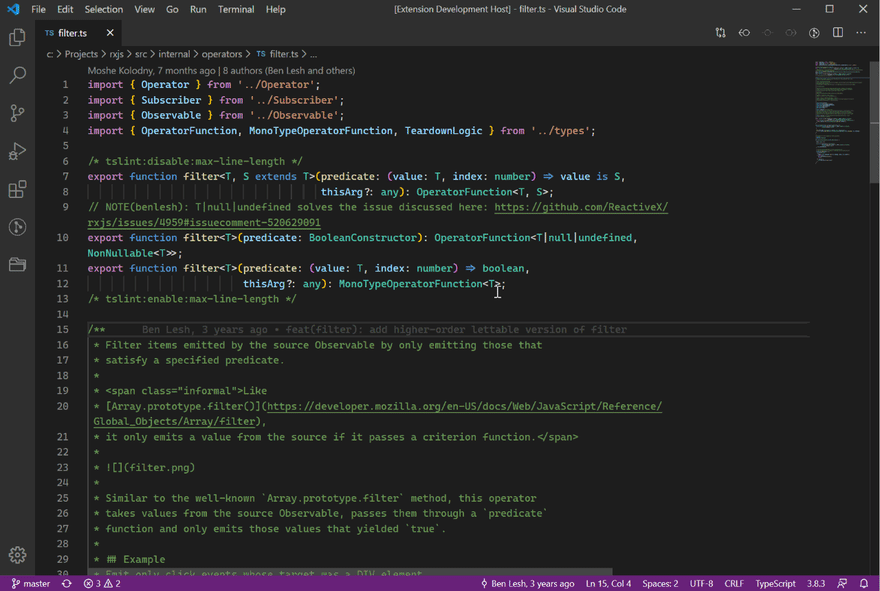880x591 pixels.
Task: Expand the src breadcrumb segment
Action: 141,54
